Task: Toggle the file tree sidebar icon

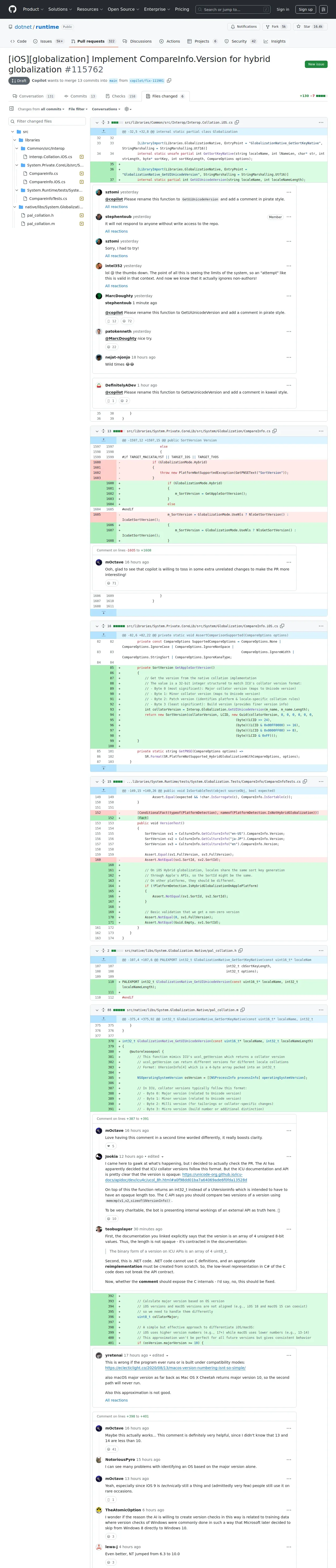Action: [11, 109]
